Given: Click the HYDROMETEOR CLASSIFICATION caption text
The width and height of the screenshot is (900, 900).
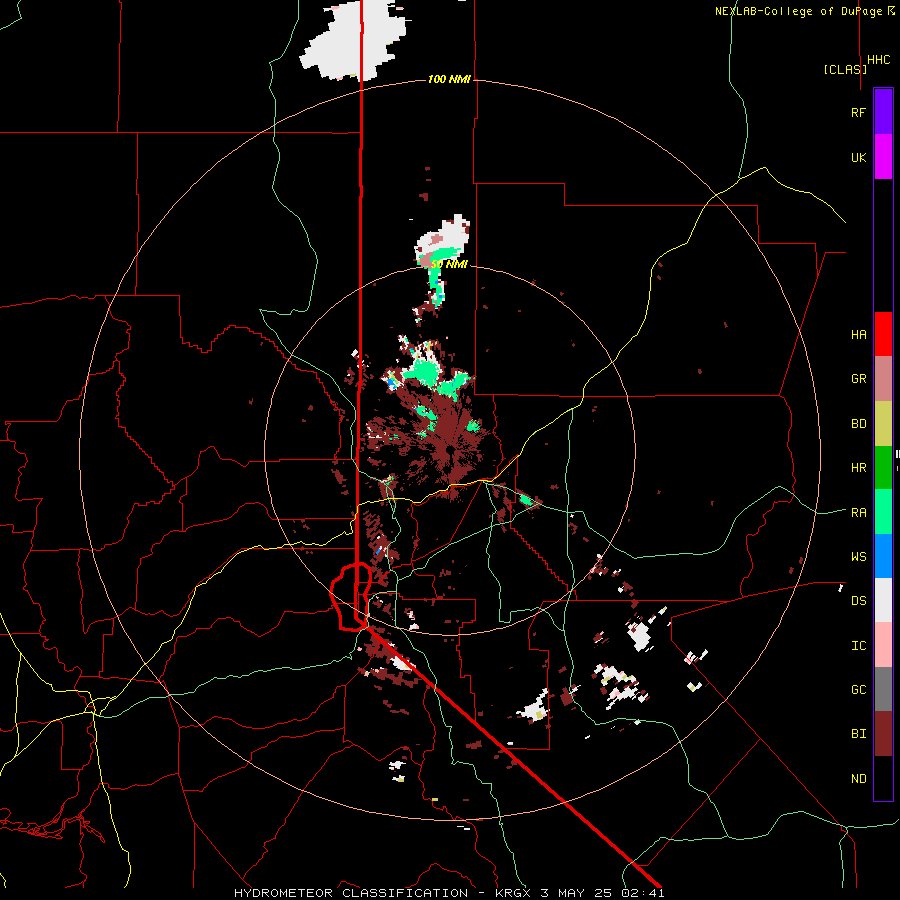Looking at the screenshot, I should (351, 893).
